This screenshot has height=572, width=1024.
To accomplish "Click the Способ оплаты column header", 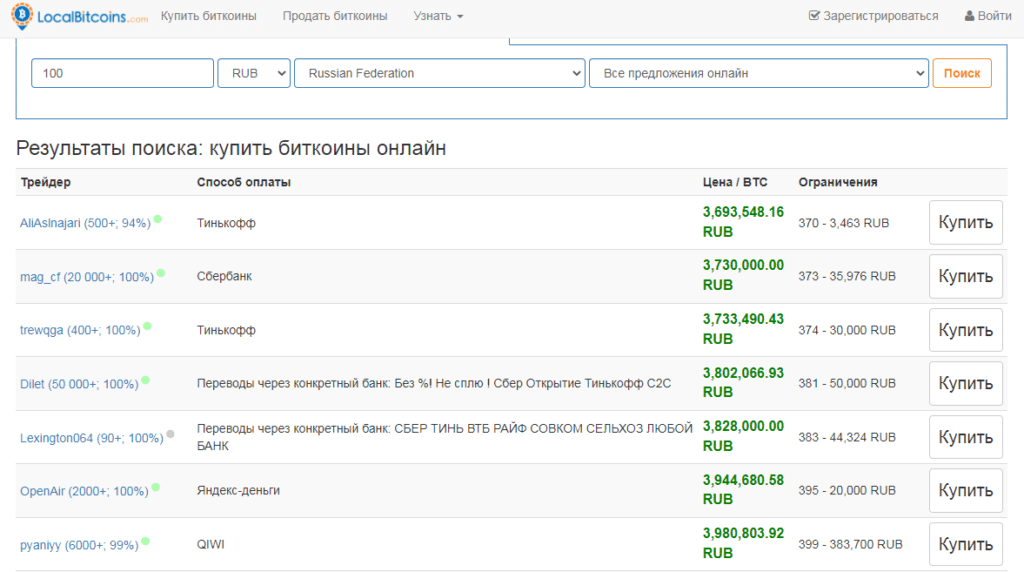I will [x=244, y=182].
